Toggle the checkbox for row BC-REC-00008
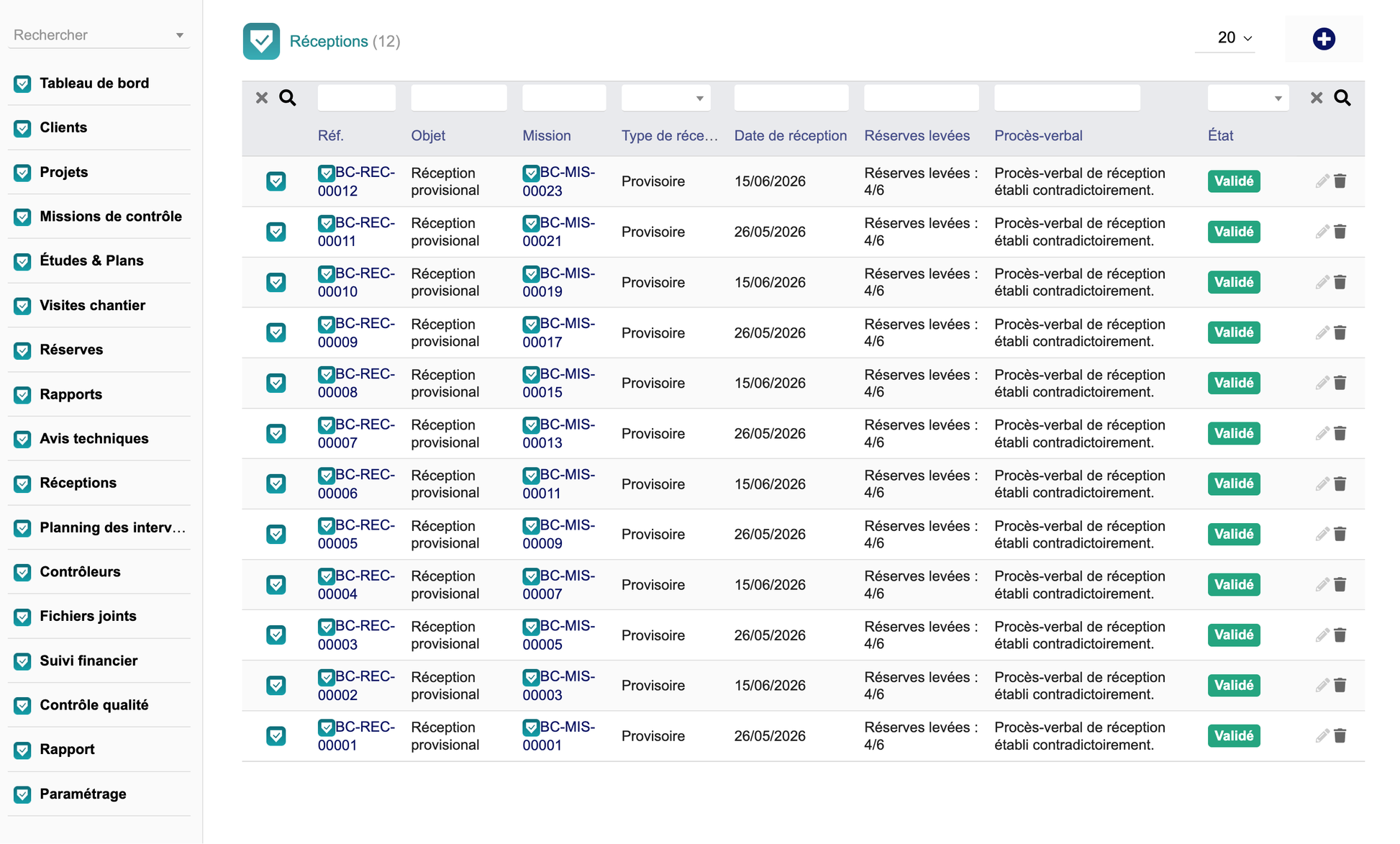Image resolution: width=1400 pixels, height=844 pixels. pyautogui.click(x=276, y=383)
